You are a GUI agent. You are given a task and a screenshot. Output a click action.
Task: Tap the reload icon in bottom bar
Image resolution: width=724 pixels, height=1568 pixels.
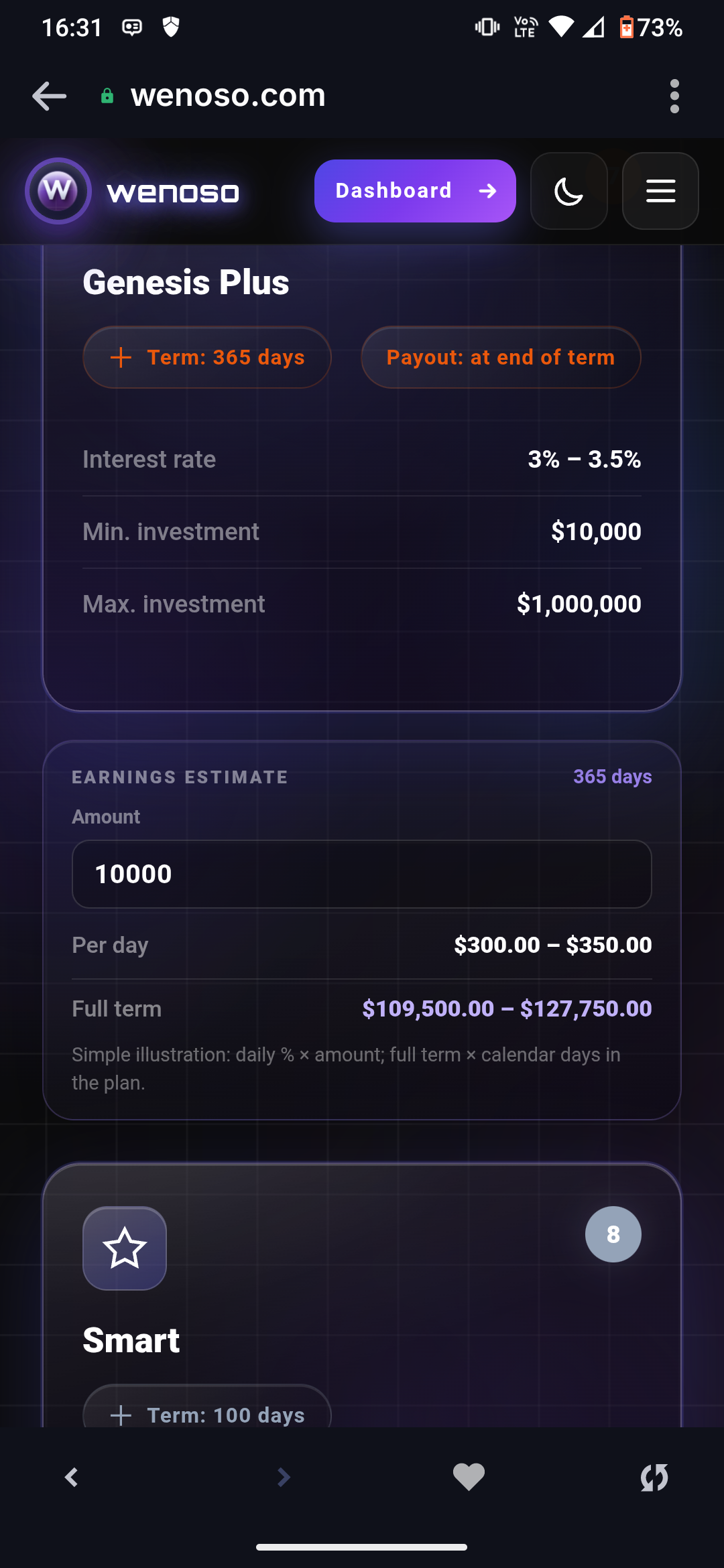click(x=654, y=1477)
